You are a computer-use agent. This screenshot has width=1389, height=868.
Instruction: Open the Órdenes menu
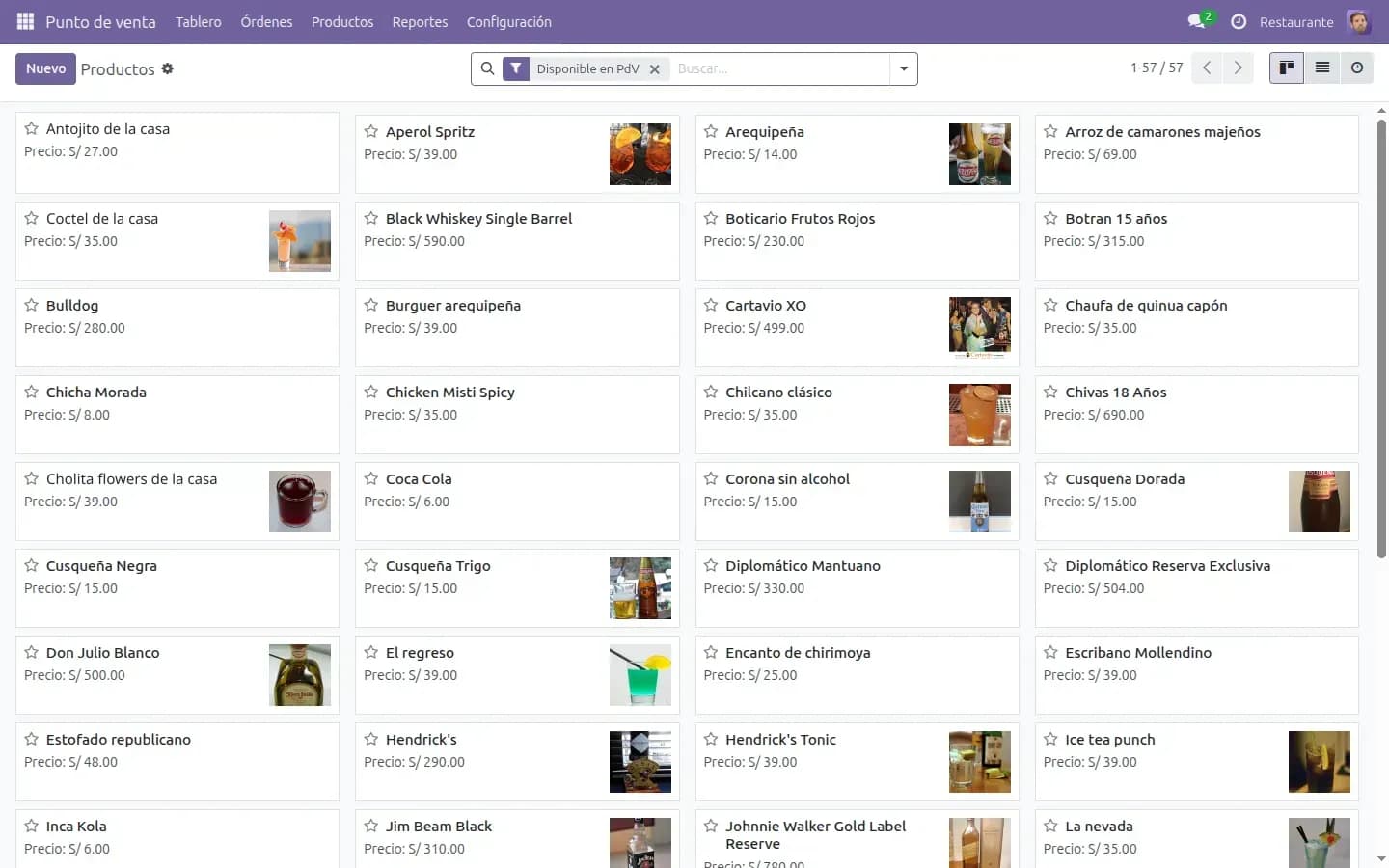coord(266,21)
